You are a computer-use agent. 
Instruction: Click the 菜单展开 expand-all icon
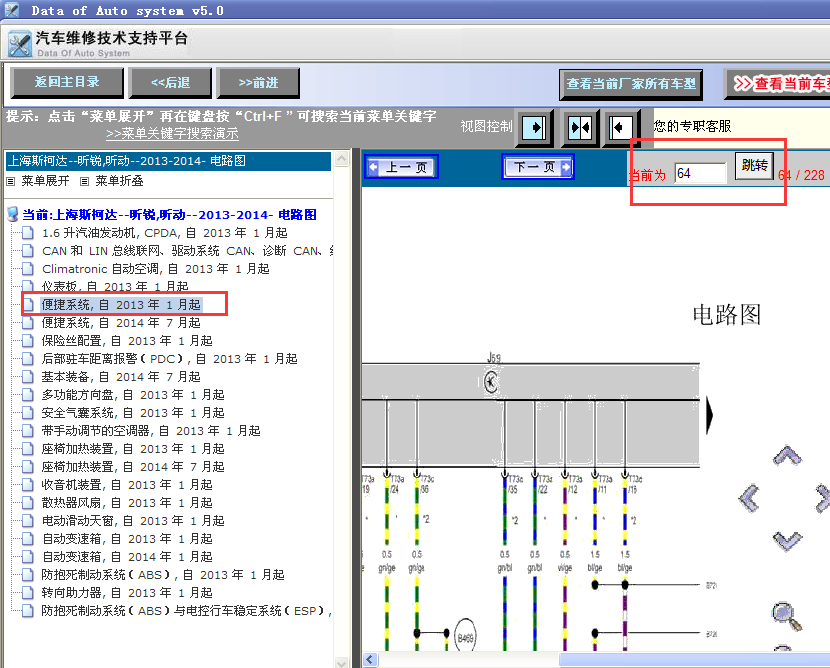click(x=11, y=182)
